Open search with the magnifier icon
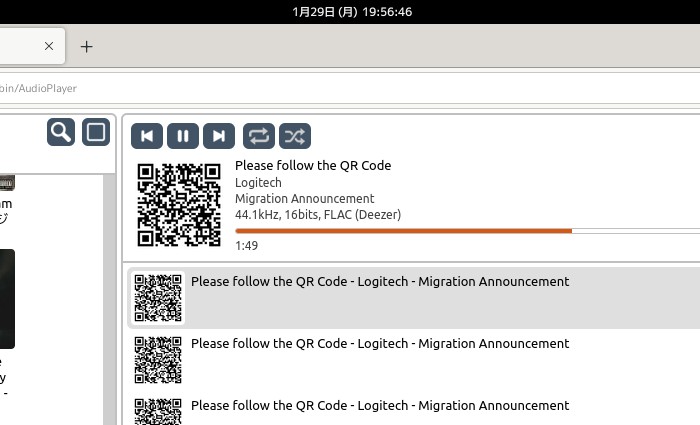This screenshot has height=425, width=700. pyautogui.click(x=61, y=132)
